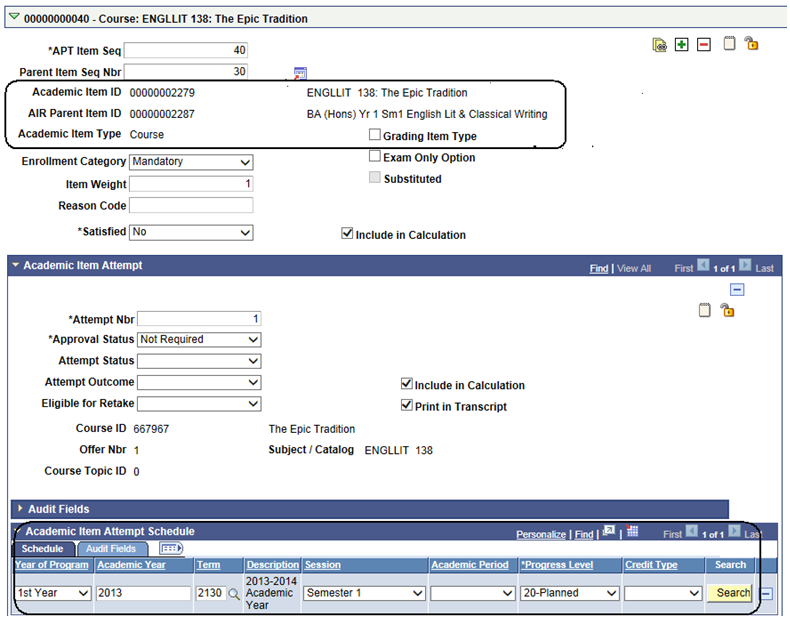Collapse the 00000000040 course section triangle

pyautogui.click(x=14, y=18)
